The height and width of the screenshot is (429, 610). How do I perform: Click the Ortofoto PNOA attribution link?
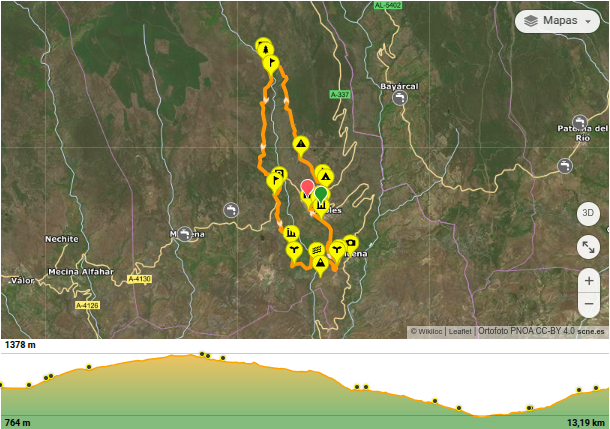coord(525,331)
